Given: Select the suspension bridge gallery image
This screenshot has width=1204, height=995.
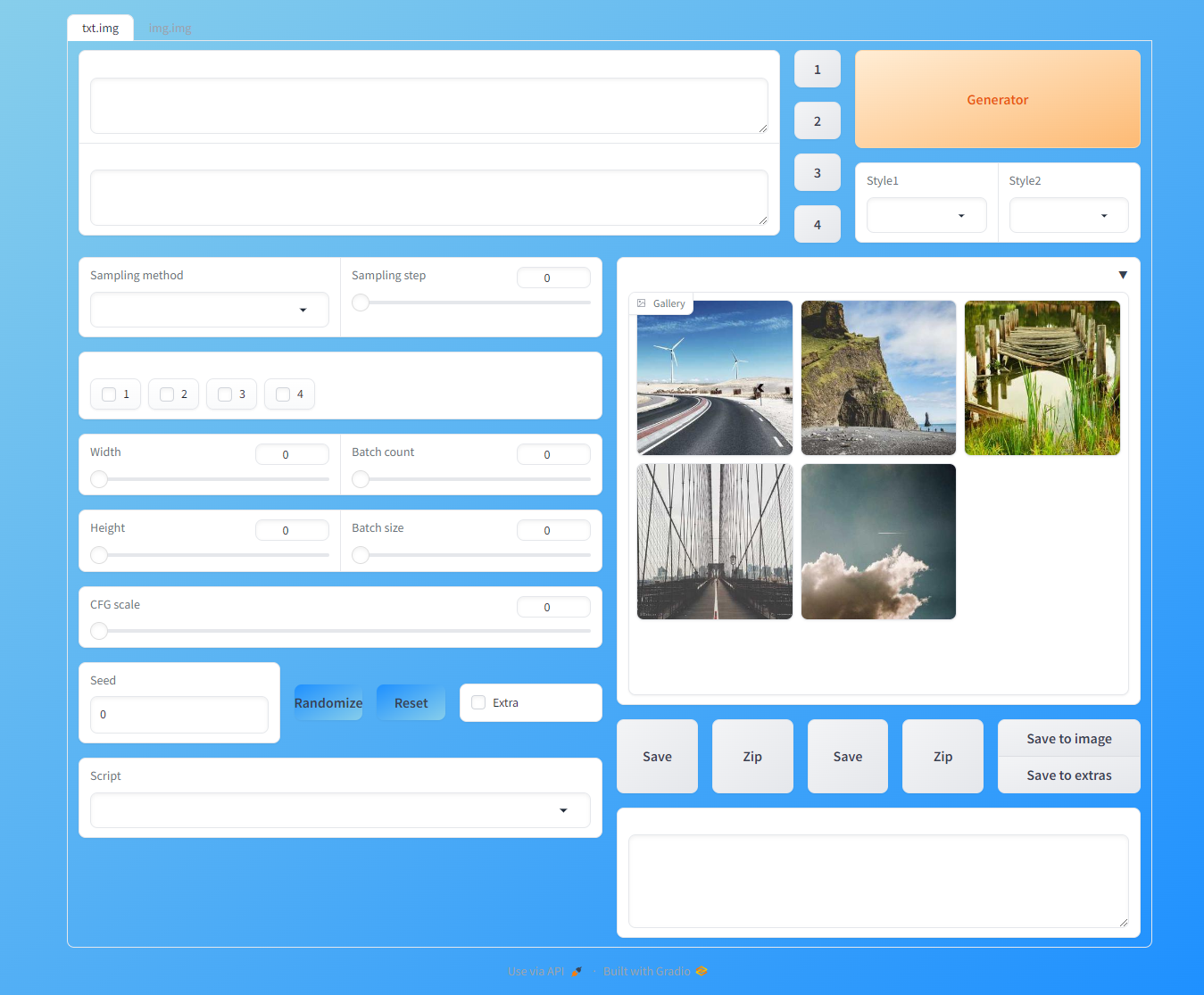Looking at the screenshot, I should [x=714, y=542].
